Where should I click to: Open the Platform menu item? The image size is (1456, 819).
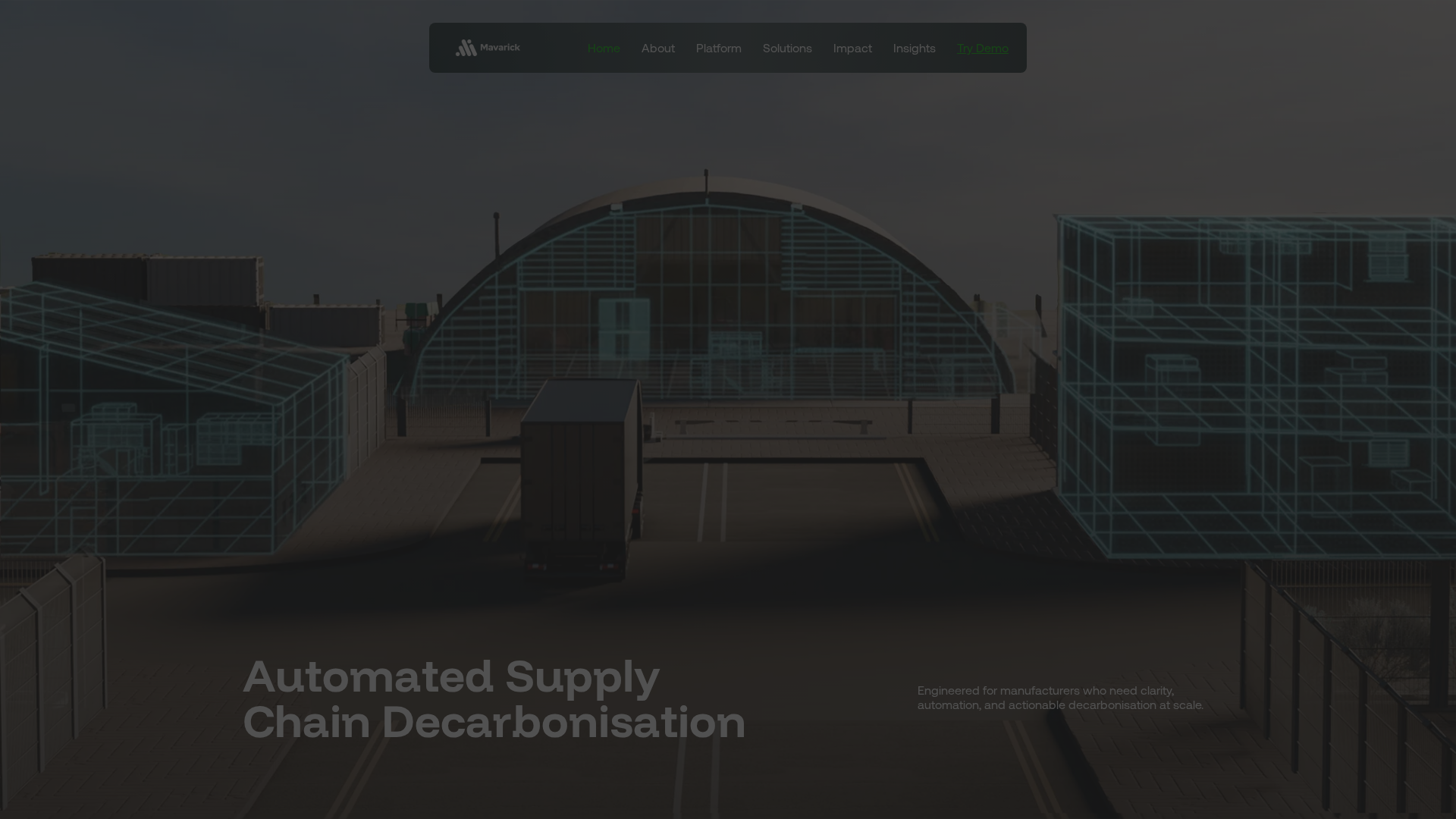718,49
